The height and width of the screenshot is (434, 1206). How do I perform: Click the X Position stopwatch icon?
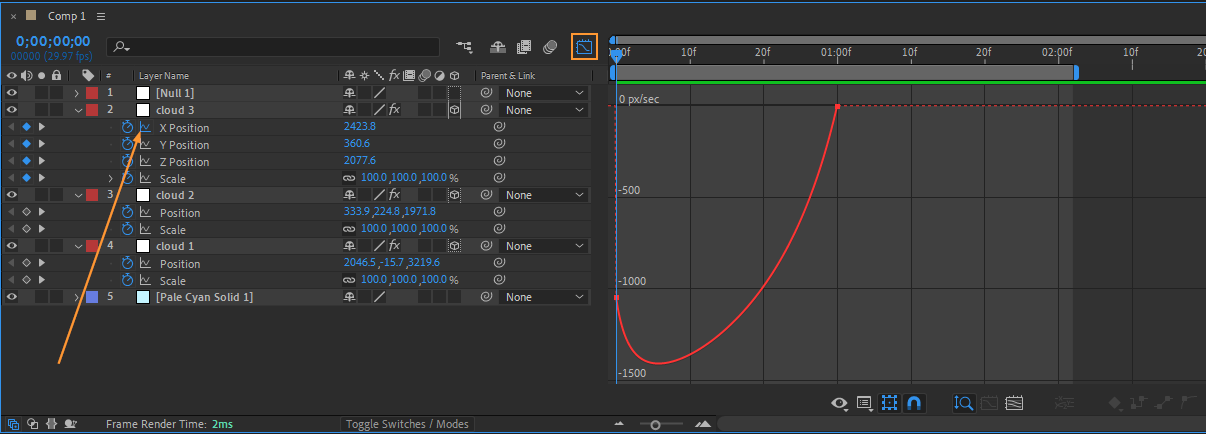tap(127, 128)
